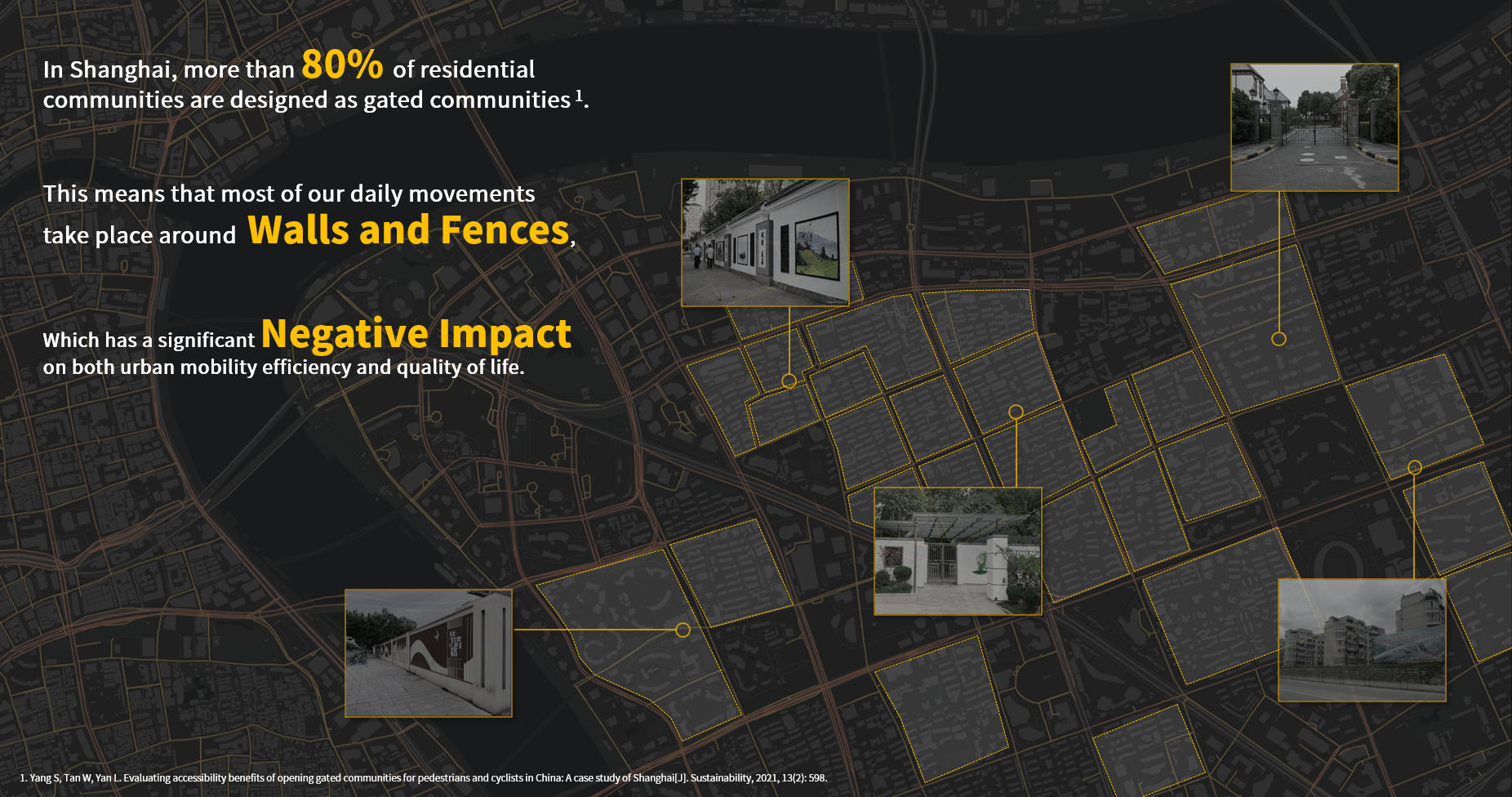
Task: Click the superscript 1 footnote reference
Action: [579, 95]
